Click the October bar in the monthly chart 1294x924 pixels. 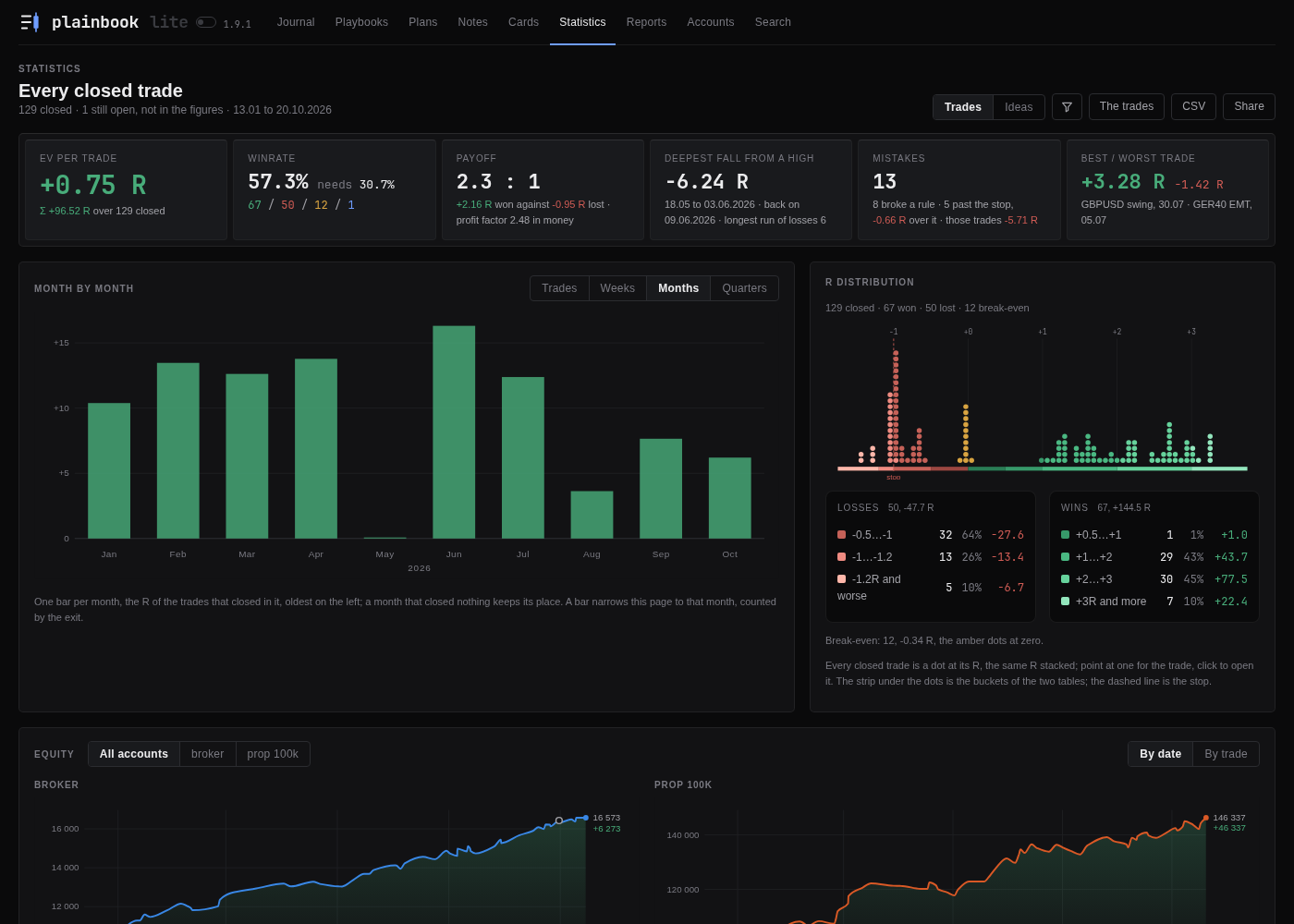[x=730, y=498]
